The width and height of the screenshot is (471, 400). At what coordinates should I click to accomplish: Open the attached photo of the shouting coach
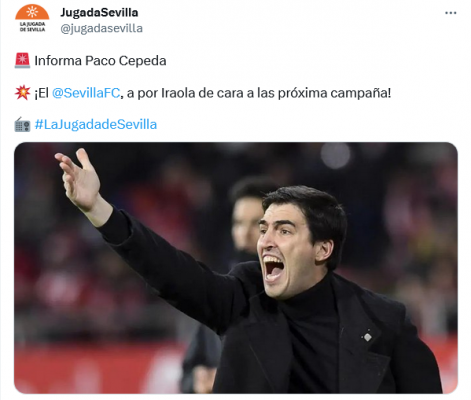[x=236, y=268]
